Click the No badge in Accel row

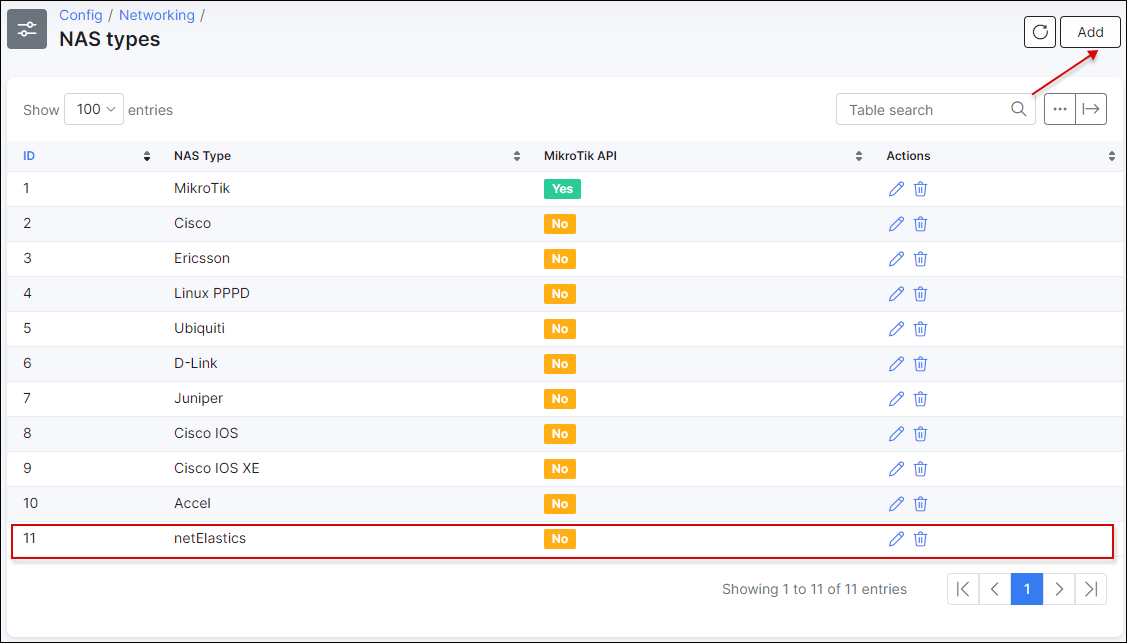pyautogui.click(x=560, y=504)
